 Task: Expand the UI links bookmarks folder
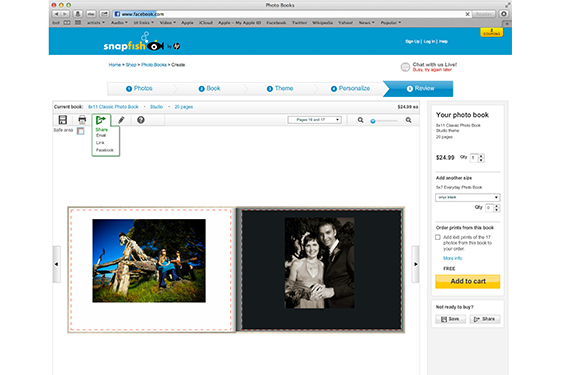144,23
